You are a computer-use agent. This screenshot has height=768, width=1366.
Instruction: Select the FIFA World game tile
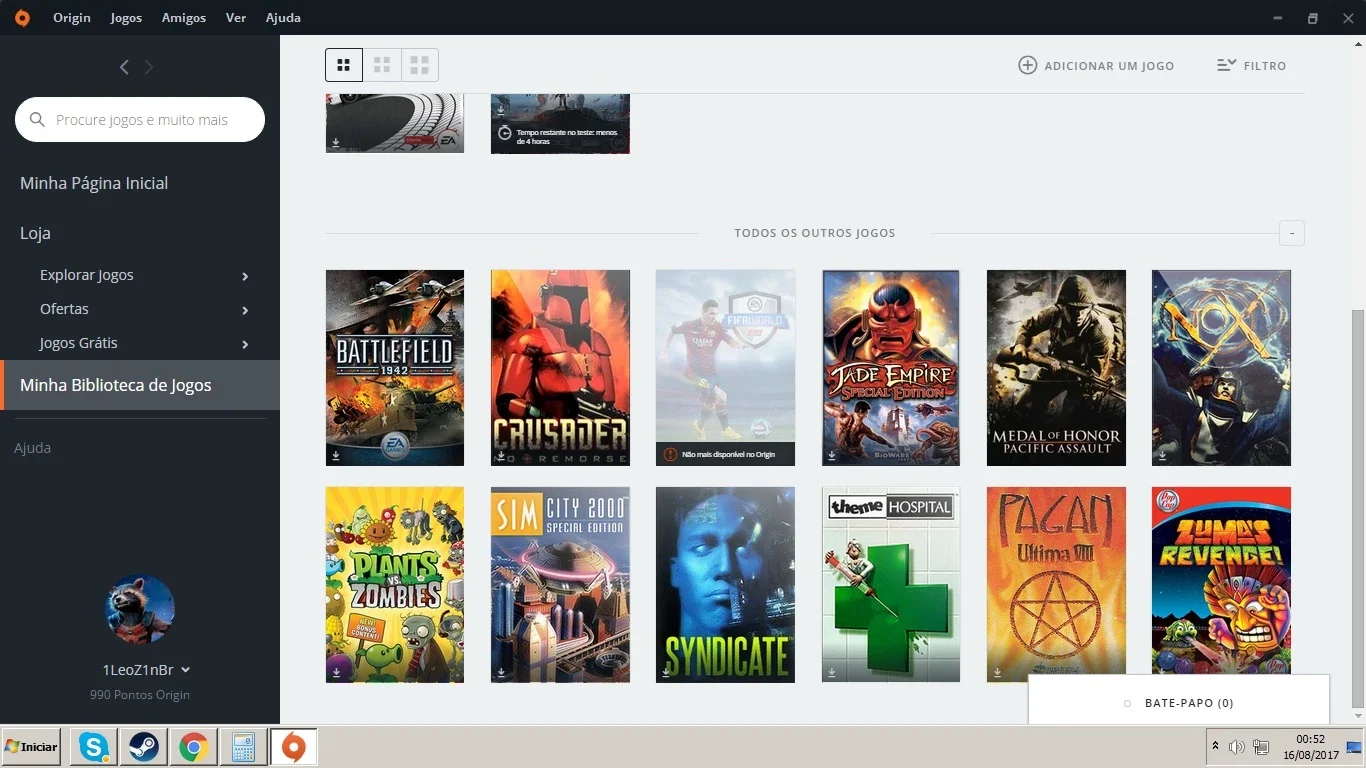(x=725, y=368)
